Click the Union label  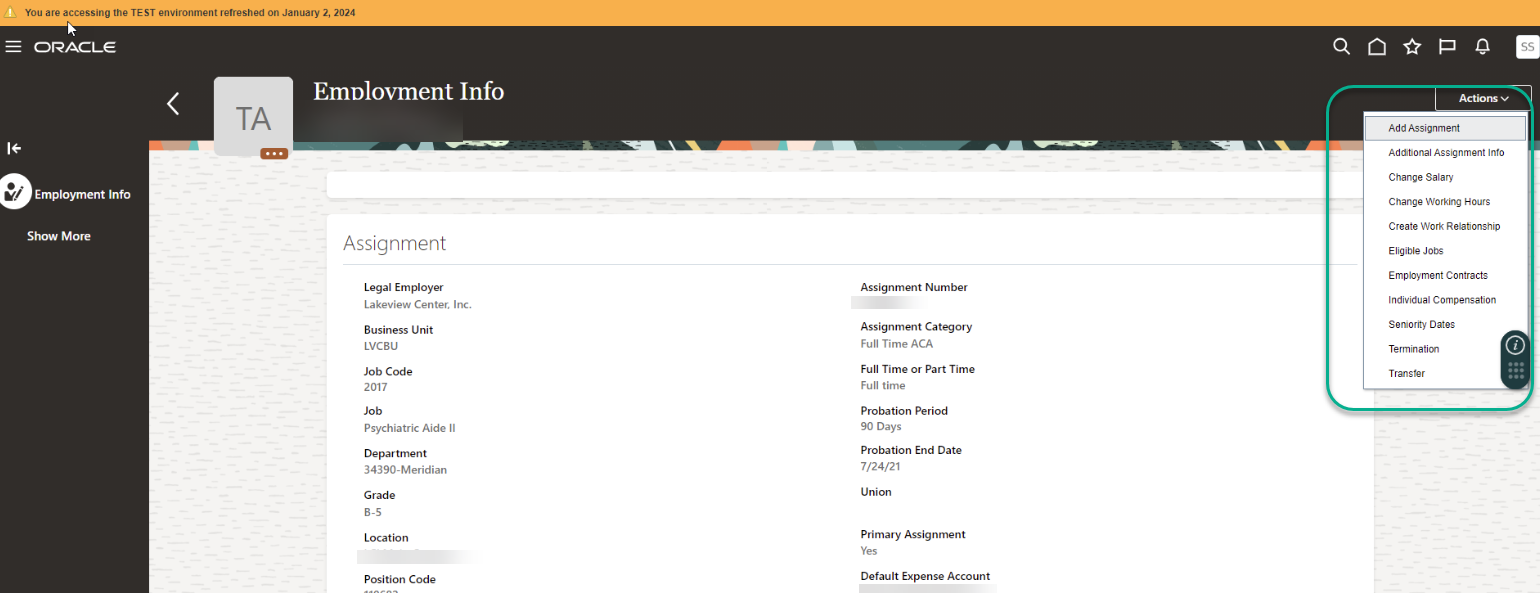876,492
